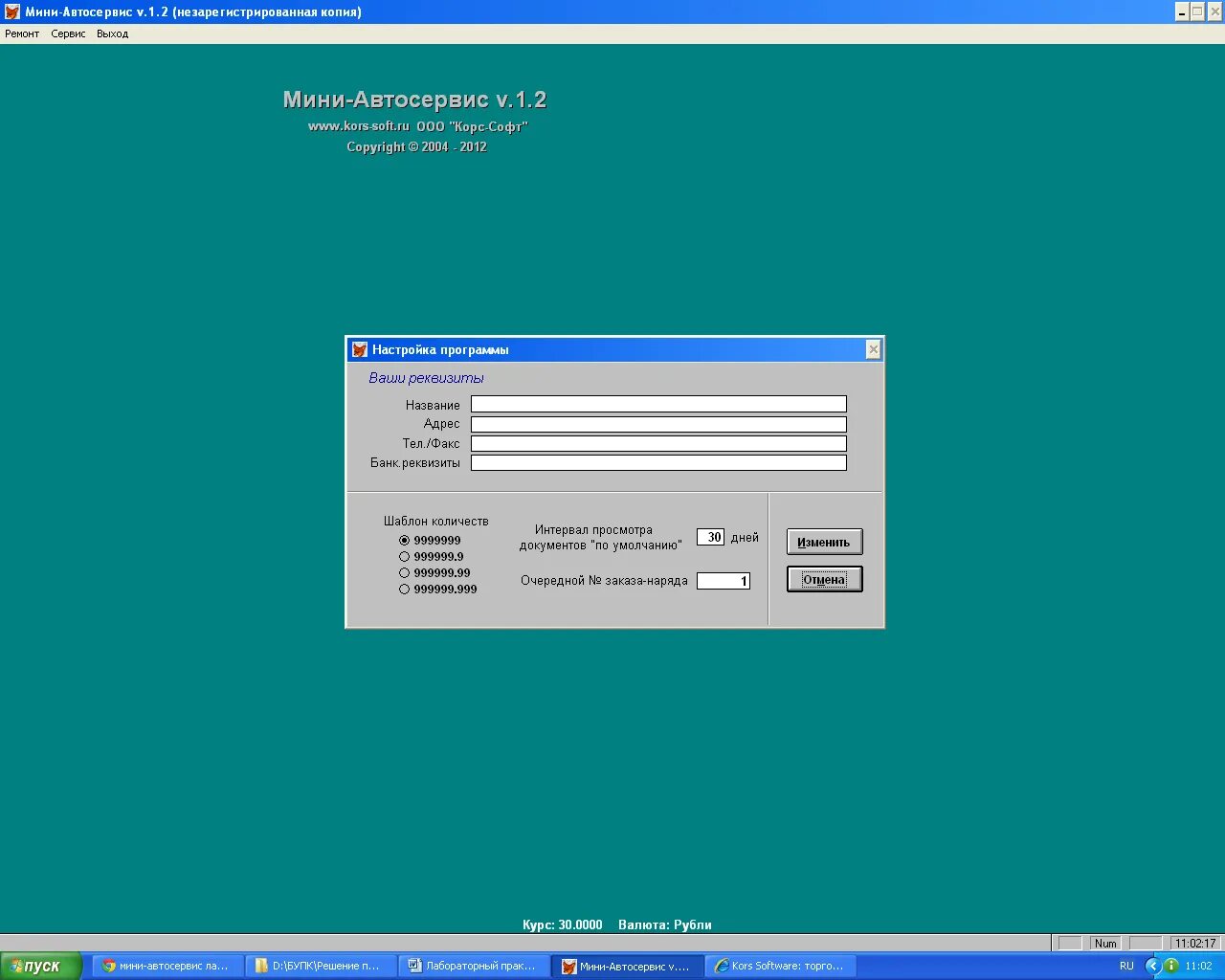Screen dimensions: 1225x980
Task: Click the app icon in main title bar
Action: click(12, 11)
